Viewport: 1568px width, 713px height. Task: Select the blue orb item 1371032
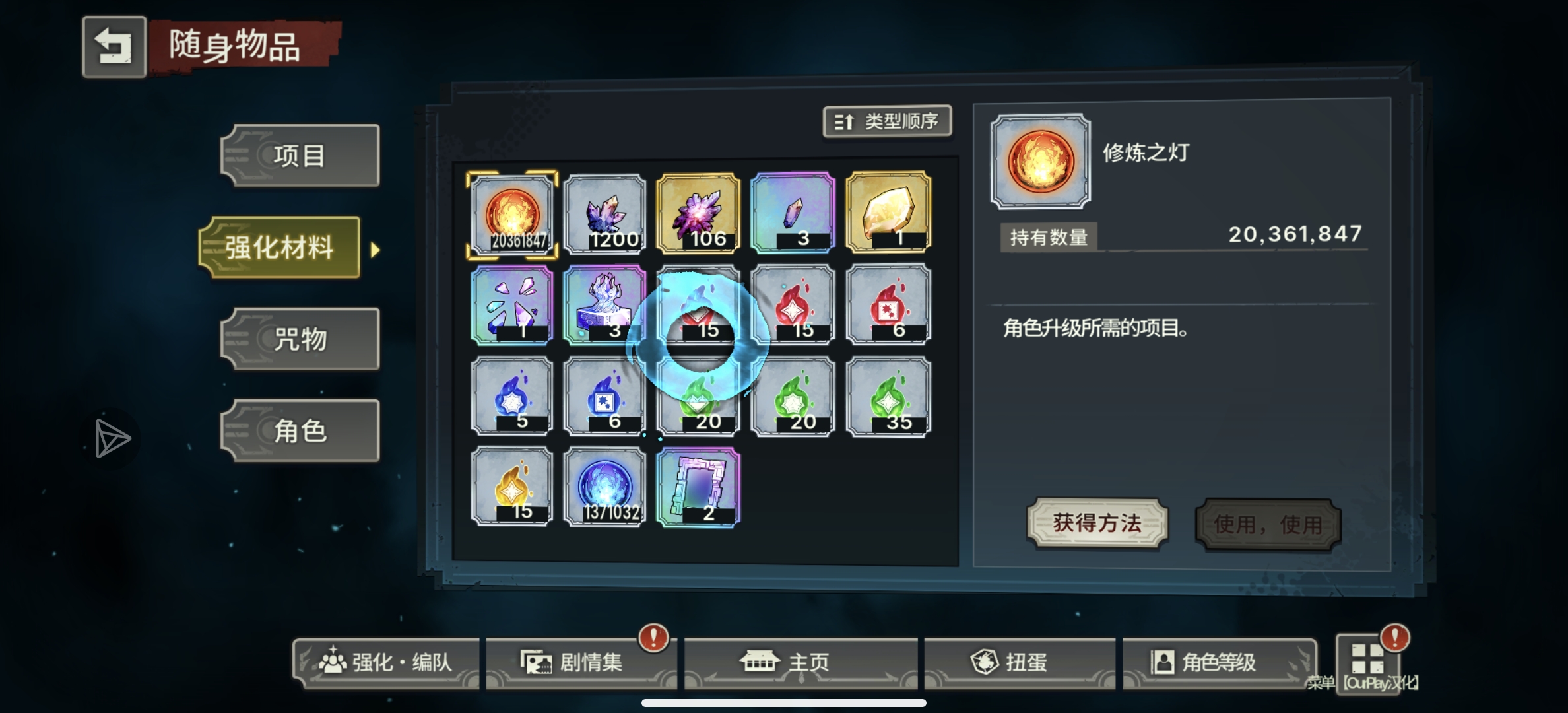tap(605, 487)
